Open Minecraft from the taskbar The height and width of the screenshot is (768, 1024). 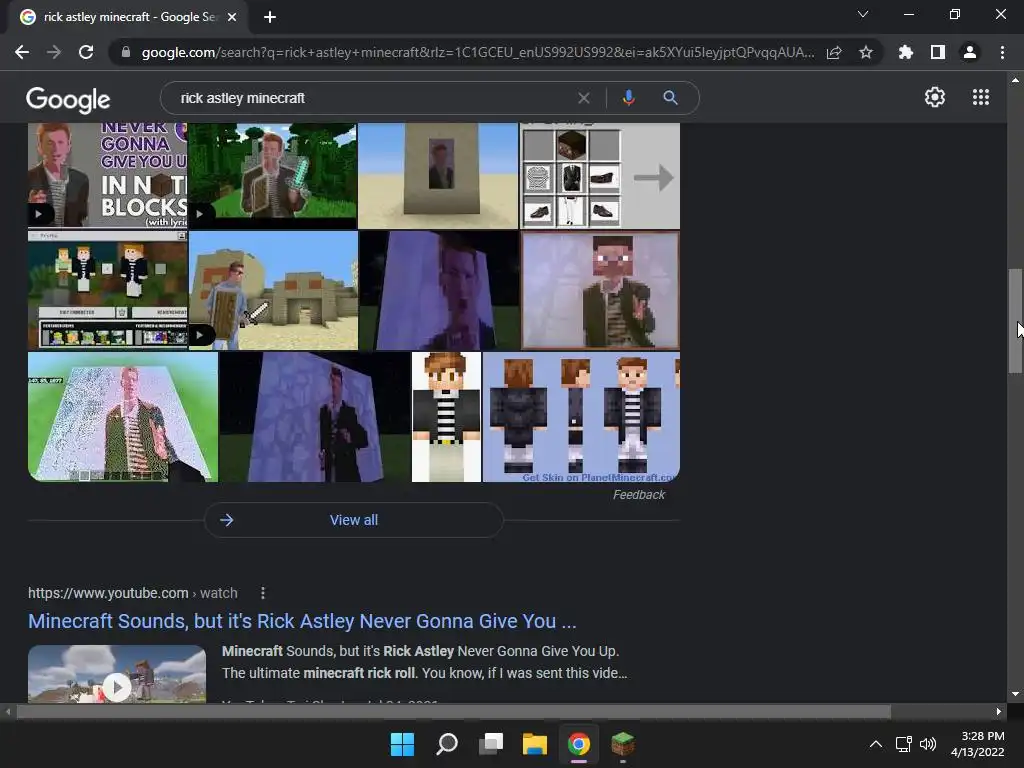(622, 744)
